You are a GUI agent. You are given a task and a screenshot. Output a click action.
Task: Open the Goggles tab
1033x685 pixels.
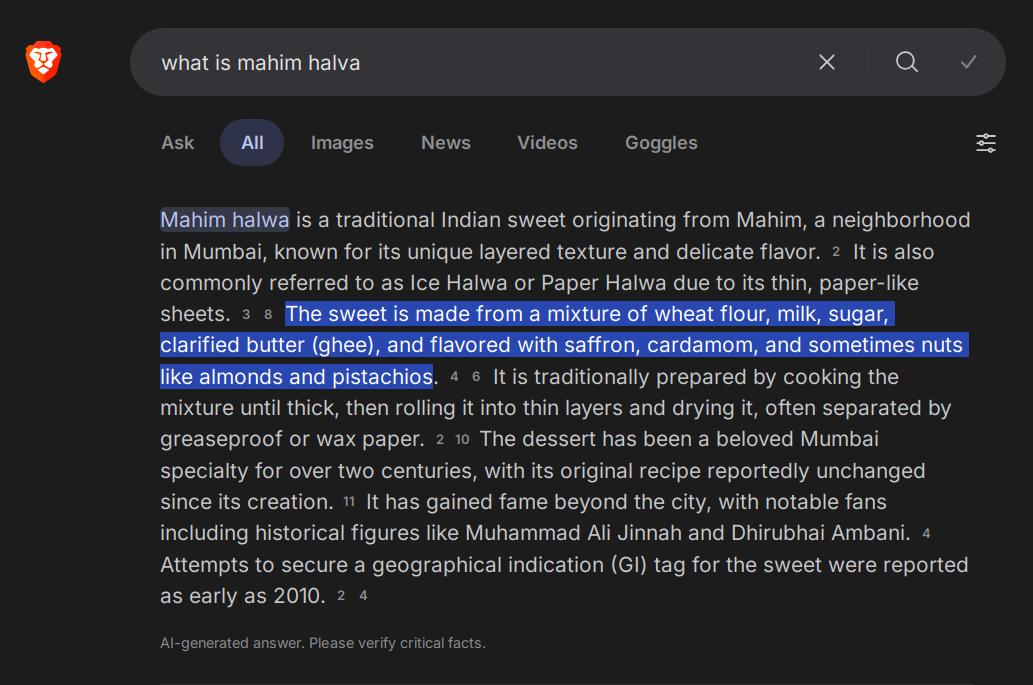(x=661, y=143)
